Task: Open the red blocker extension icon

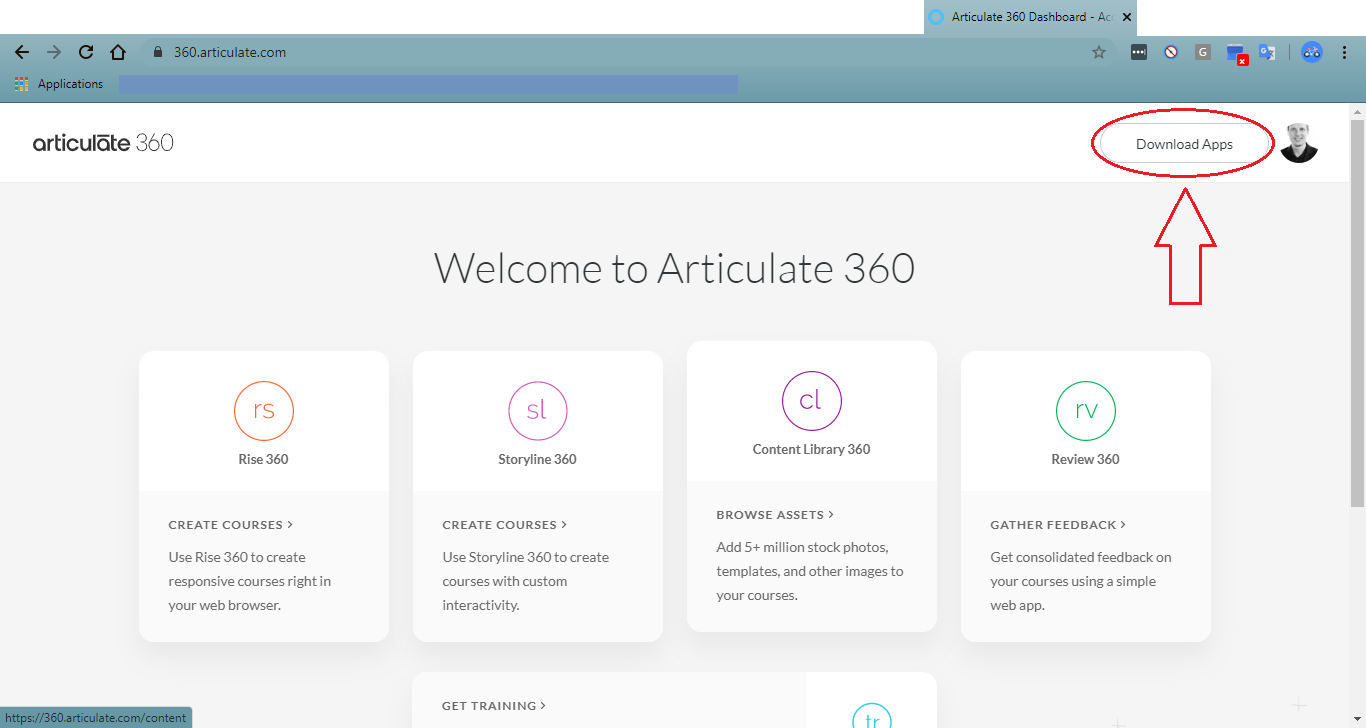Action: (1171, 52)
